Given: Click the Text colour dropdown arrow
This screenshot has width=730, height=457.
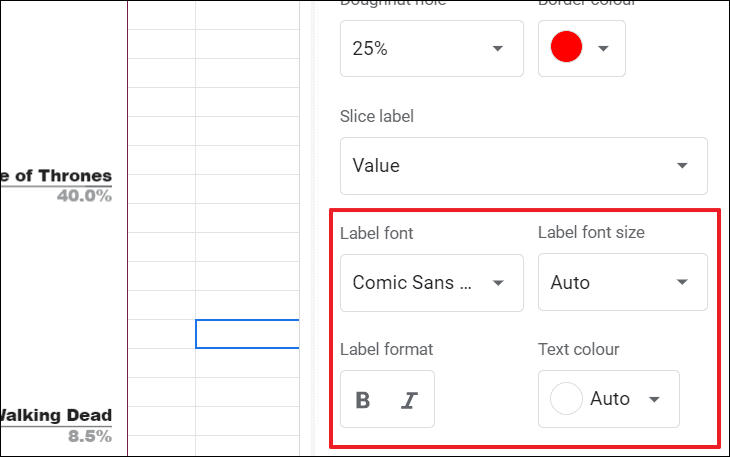Looking at the screenshot, I should click(x=654, y=399).
